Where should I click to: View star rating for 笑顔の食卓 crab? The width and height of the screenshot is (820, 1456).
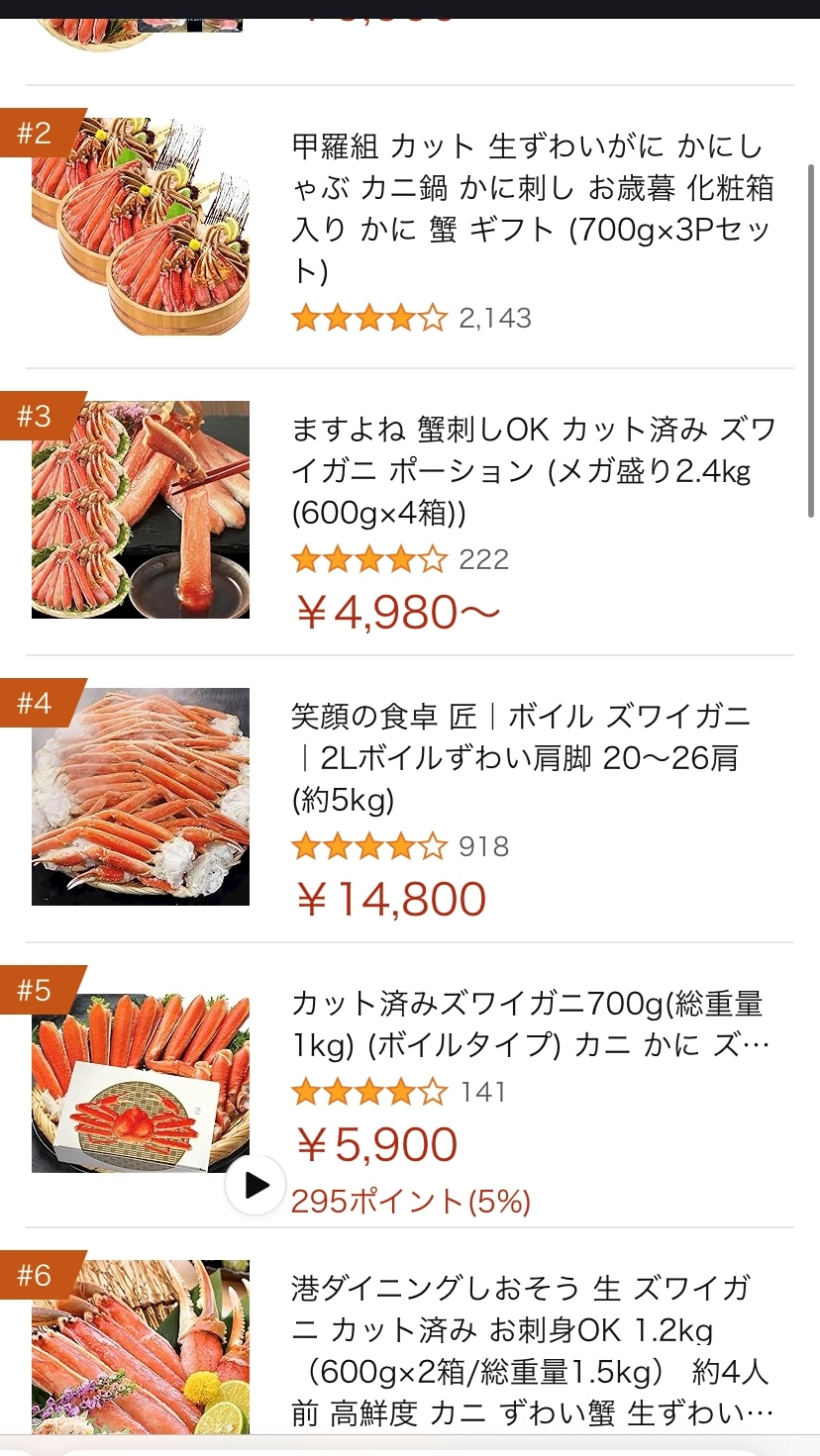369,846
